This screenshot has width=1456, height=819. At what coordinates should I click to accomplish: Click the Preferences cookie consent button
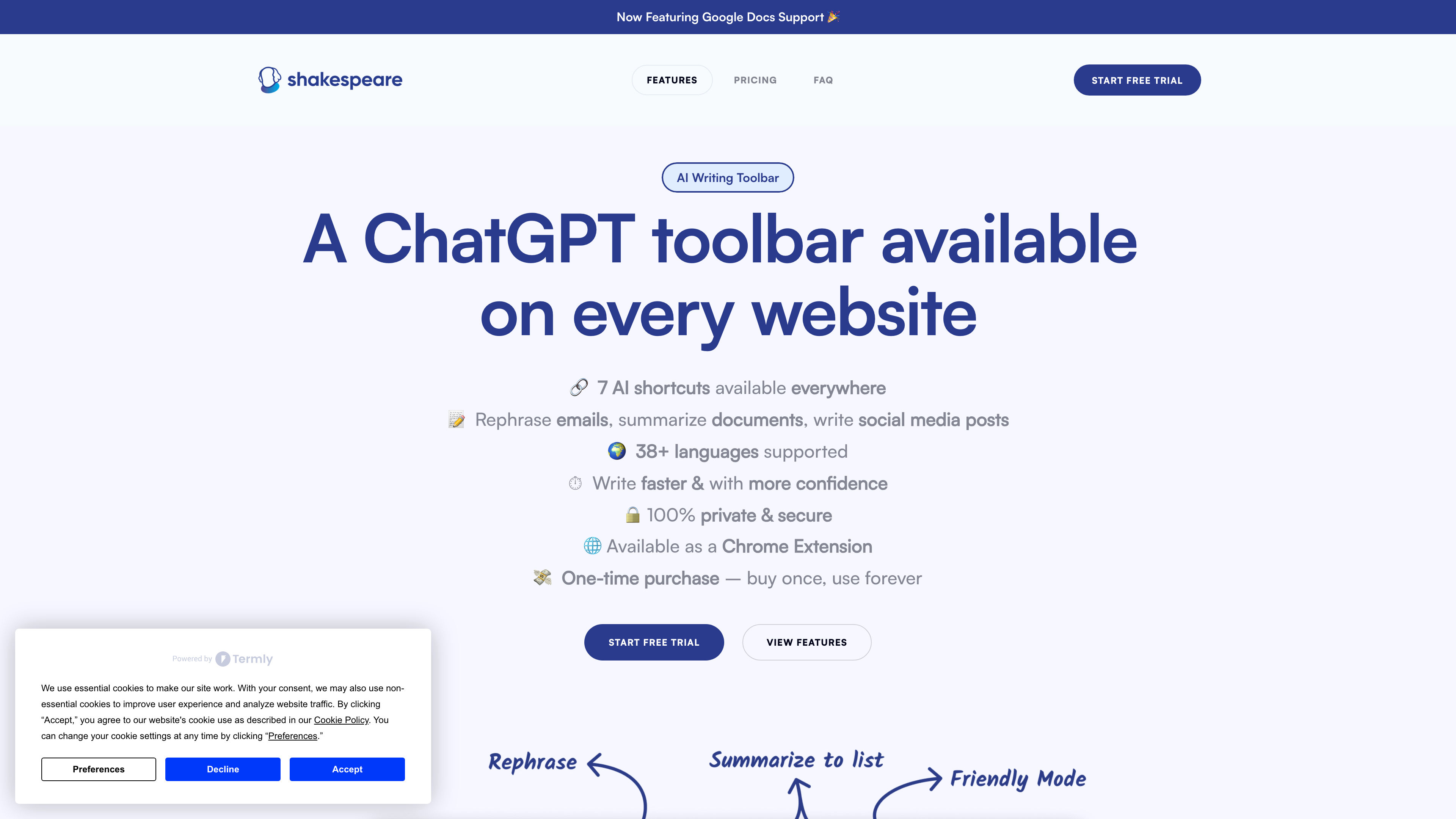coord(98,769)
